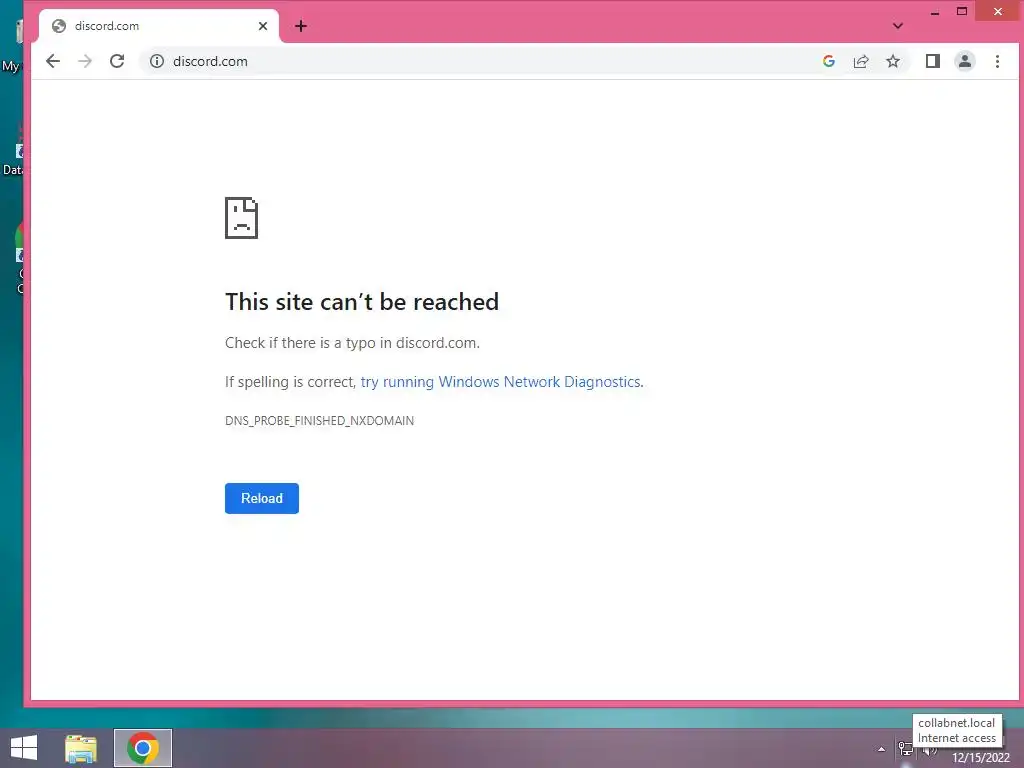Show hidden system tray icons

pyautogui.click(x=881, y=749)
